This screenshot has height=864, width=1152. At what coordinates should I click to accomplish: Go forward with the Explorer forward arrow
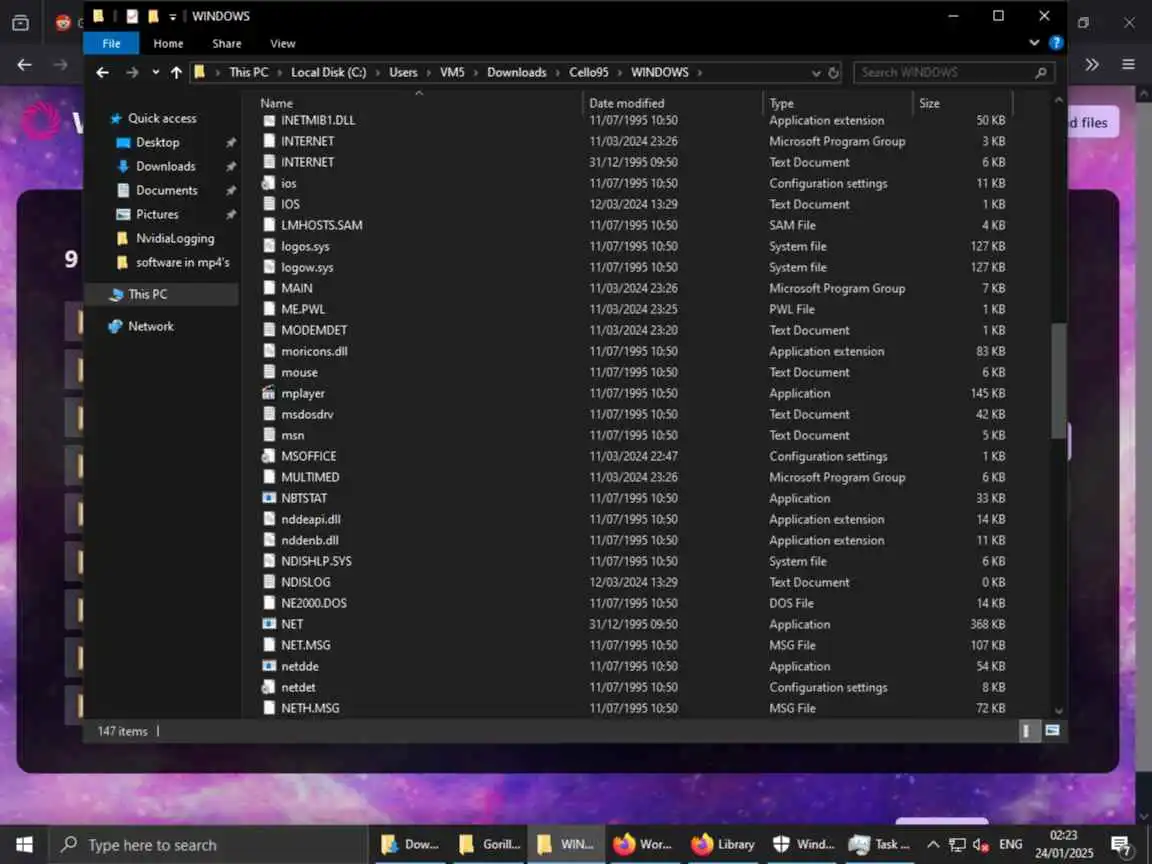(x=132, y=72)
